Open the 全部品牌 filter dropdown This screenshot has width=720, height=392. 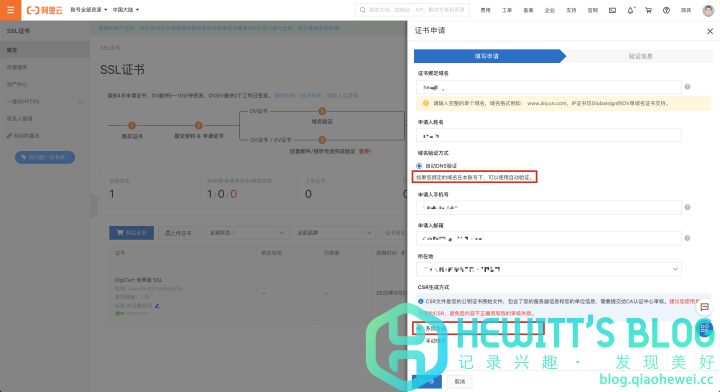click(333, 233)
